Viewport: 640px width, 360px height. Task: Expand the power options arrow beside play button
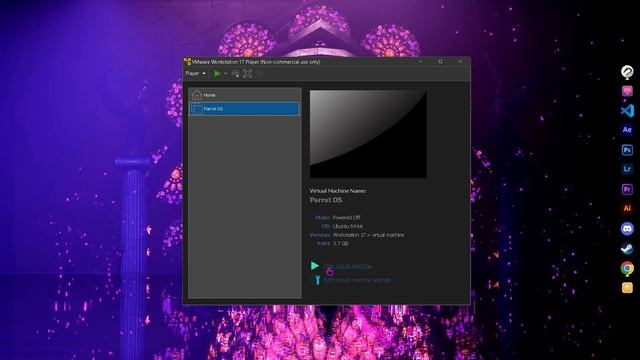225,74
